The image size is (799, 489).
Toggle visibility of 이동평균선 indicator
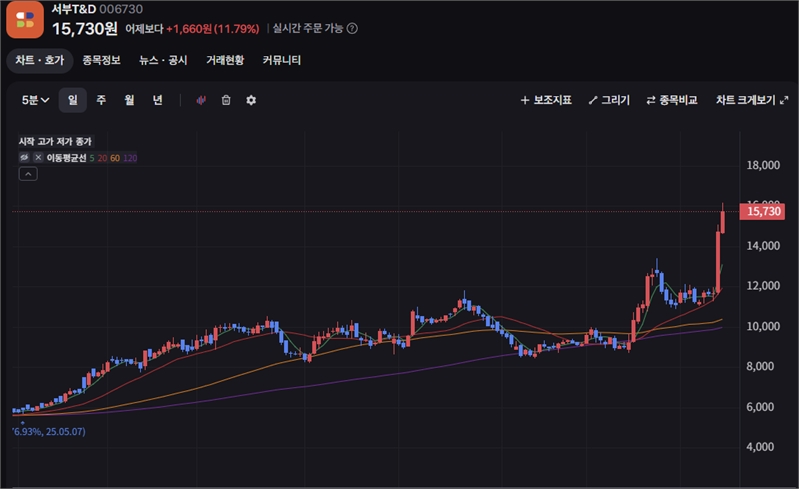click(25, 158)
